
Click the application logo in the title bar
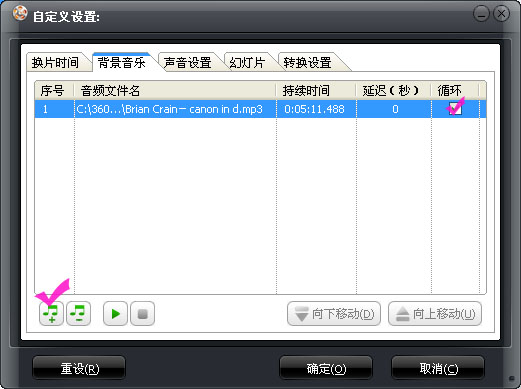tap(20, 14)
